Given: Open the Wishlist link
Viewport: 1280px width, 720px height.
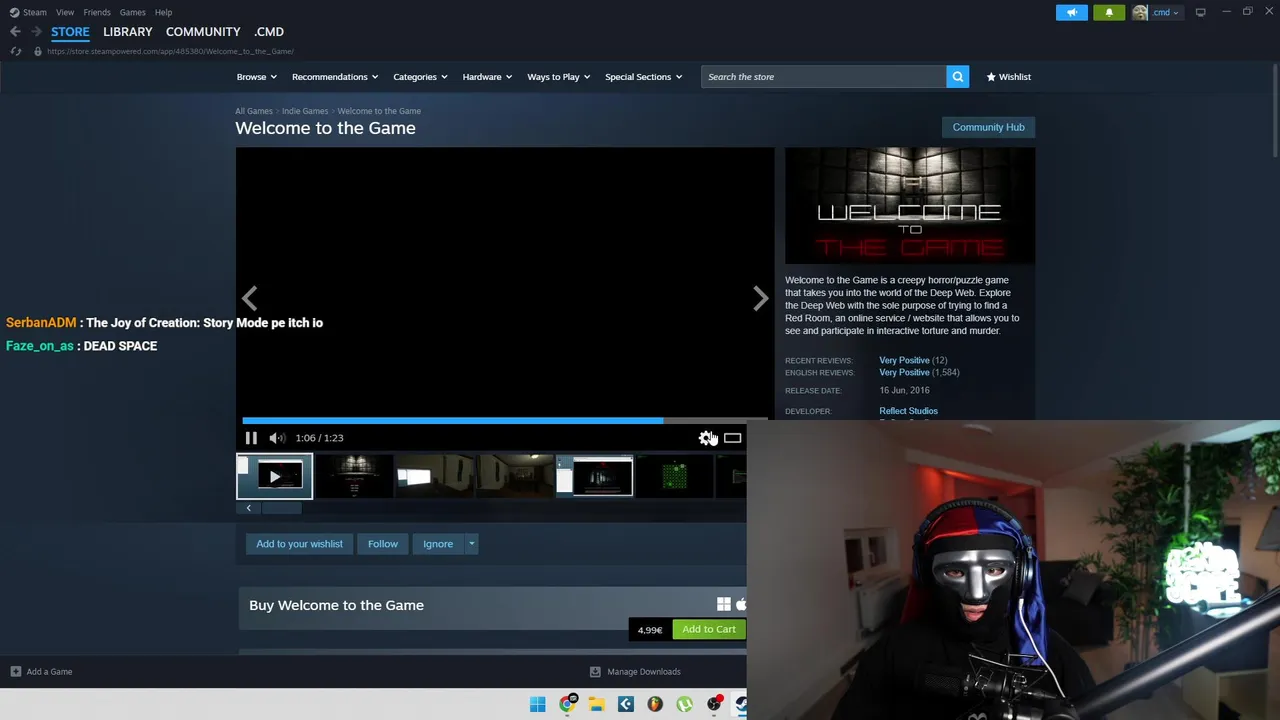Looking at the screenshot, I should [x=1009, y=77].
